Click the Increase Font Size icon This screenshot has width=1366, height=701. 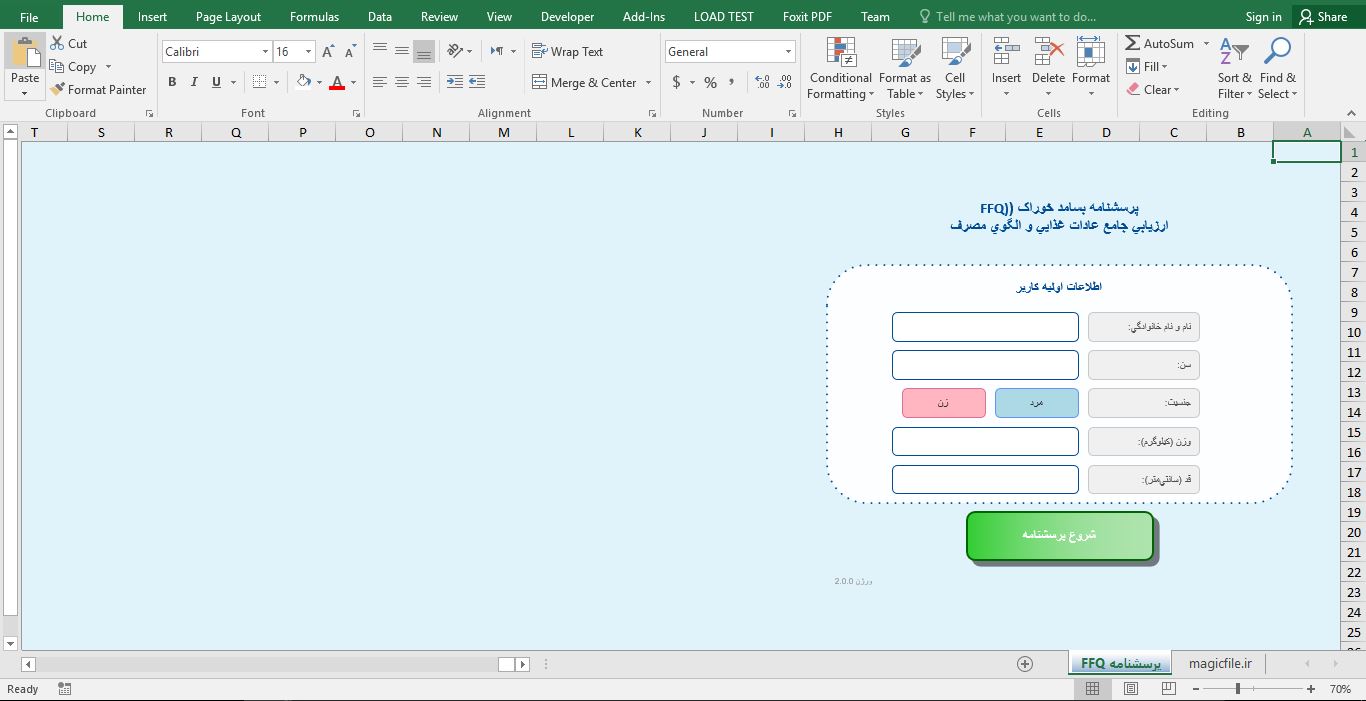point(328,52)
